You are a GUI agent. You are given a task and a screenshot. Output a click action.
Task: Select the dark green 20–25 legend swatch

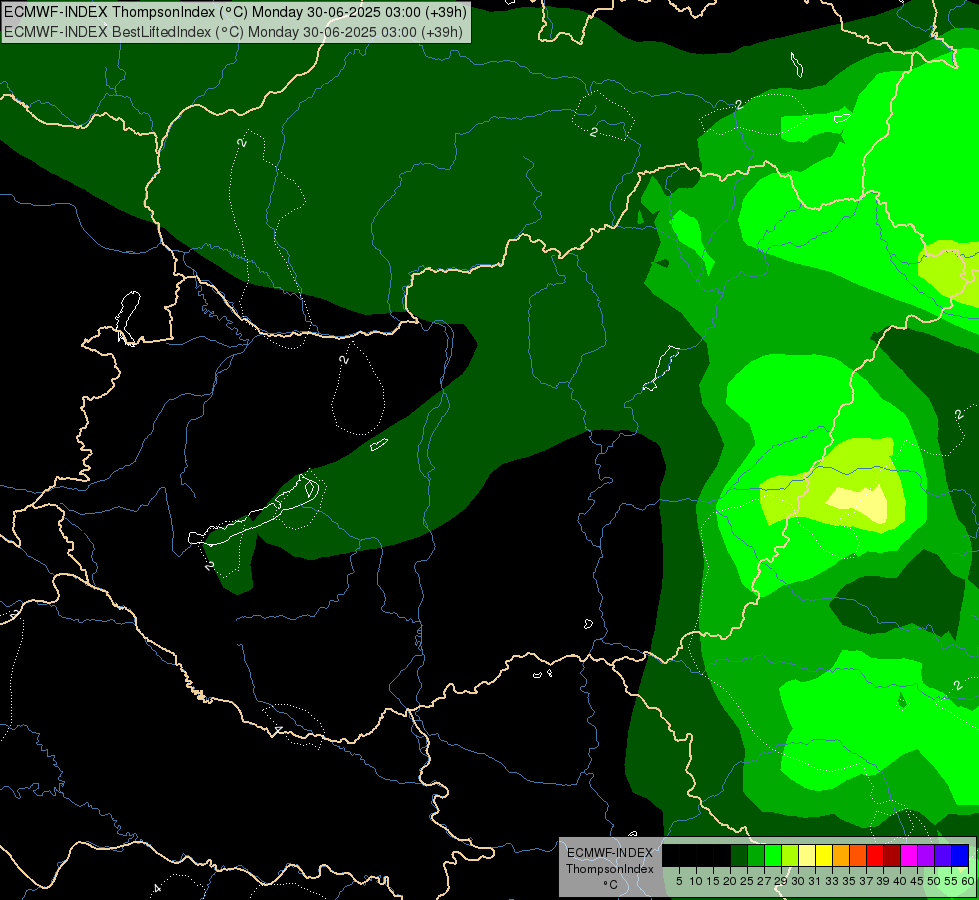(739, 856)
